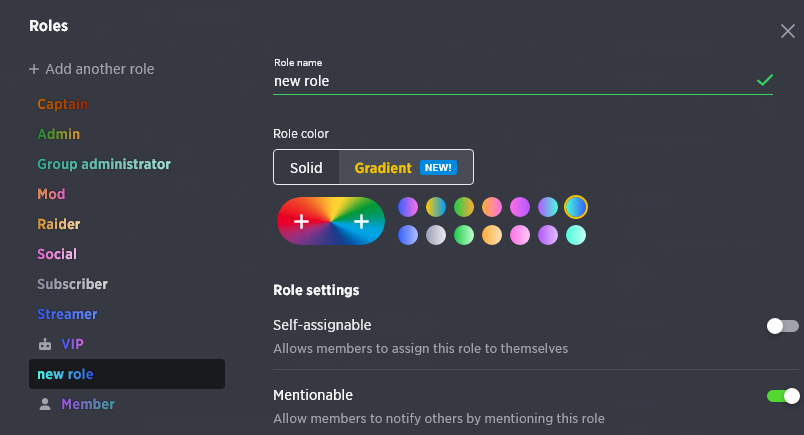Click the bot icon next to VIP
Image resolution: width=804 pixels, height=435 pixels.
click(x=45, y=344)
